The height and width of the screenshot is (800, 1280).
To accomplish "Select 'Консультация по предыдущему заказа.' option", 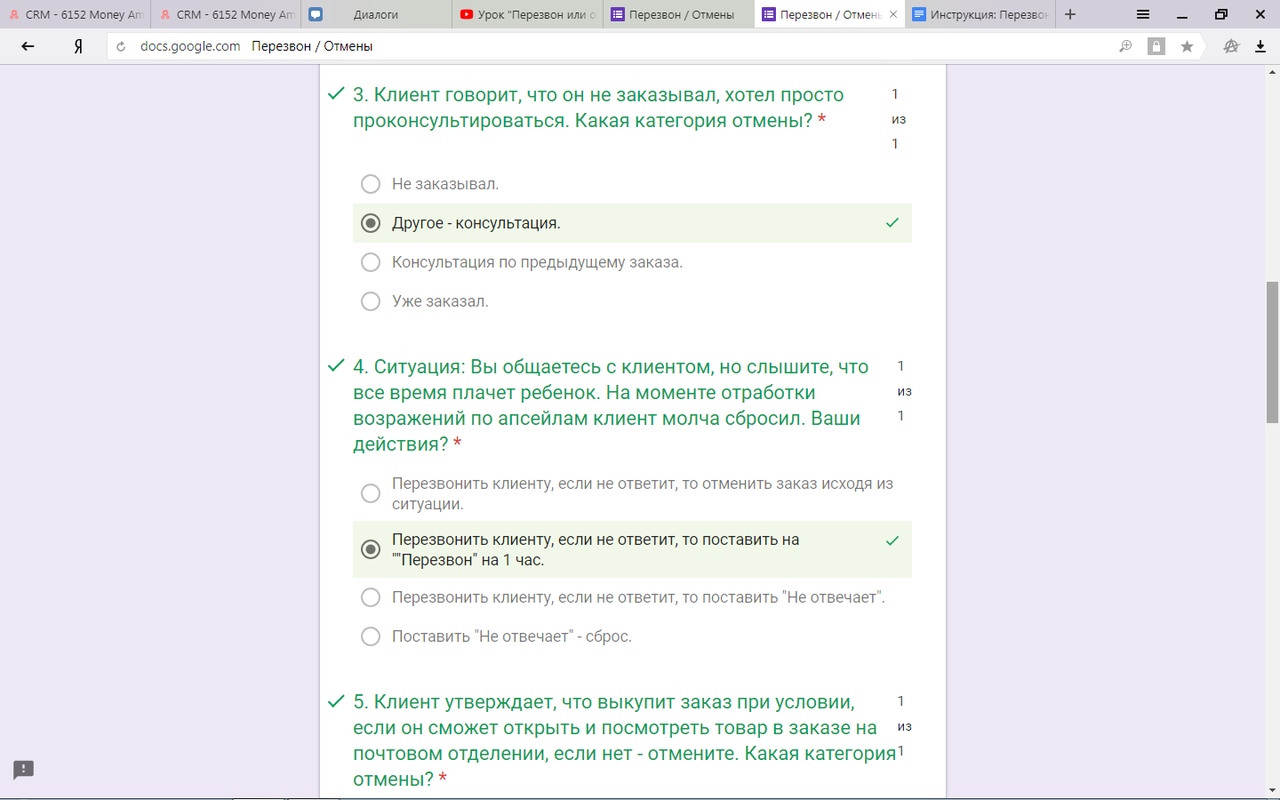I will pos(371,262).
